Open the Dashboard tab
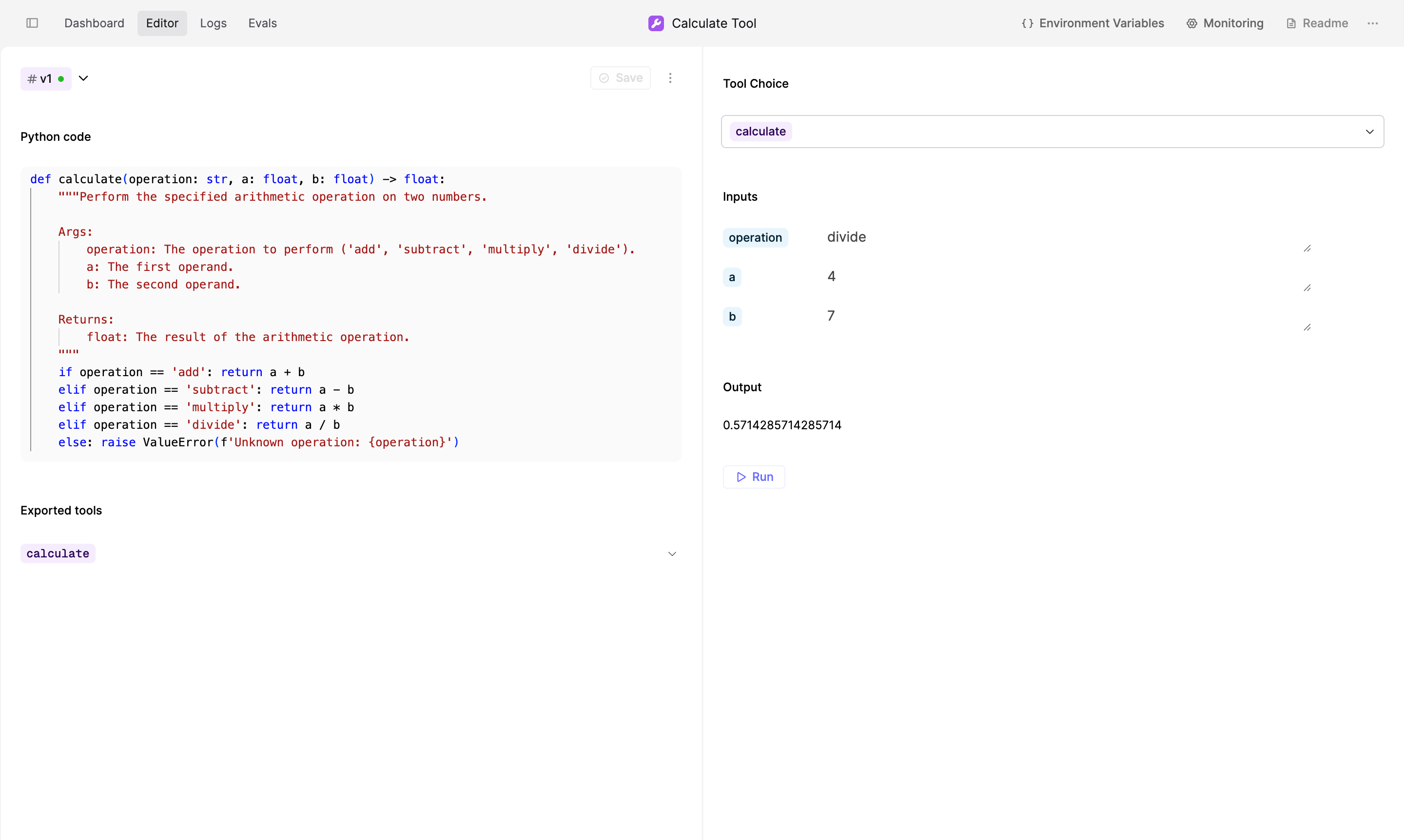The height and width of the screenshot is (840, 1404). [x=94, y=23]
